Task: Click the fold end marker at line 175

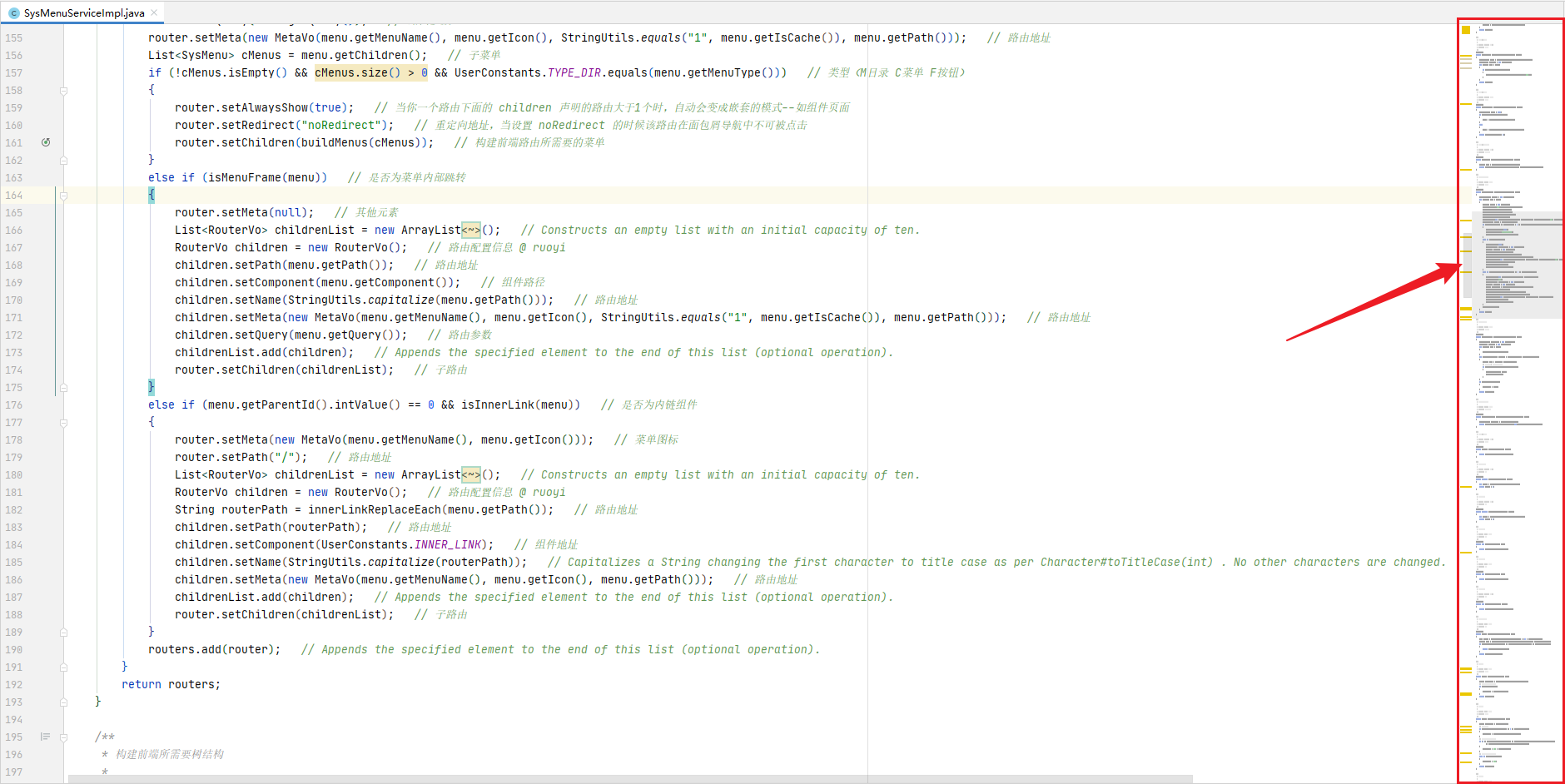Action: tap(63, 388)
